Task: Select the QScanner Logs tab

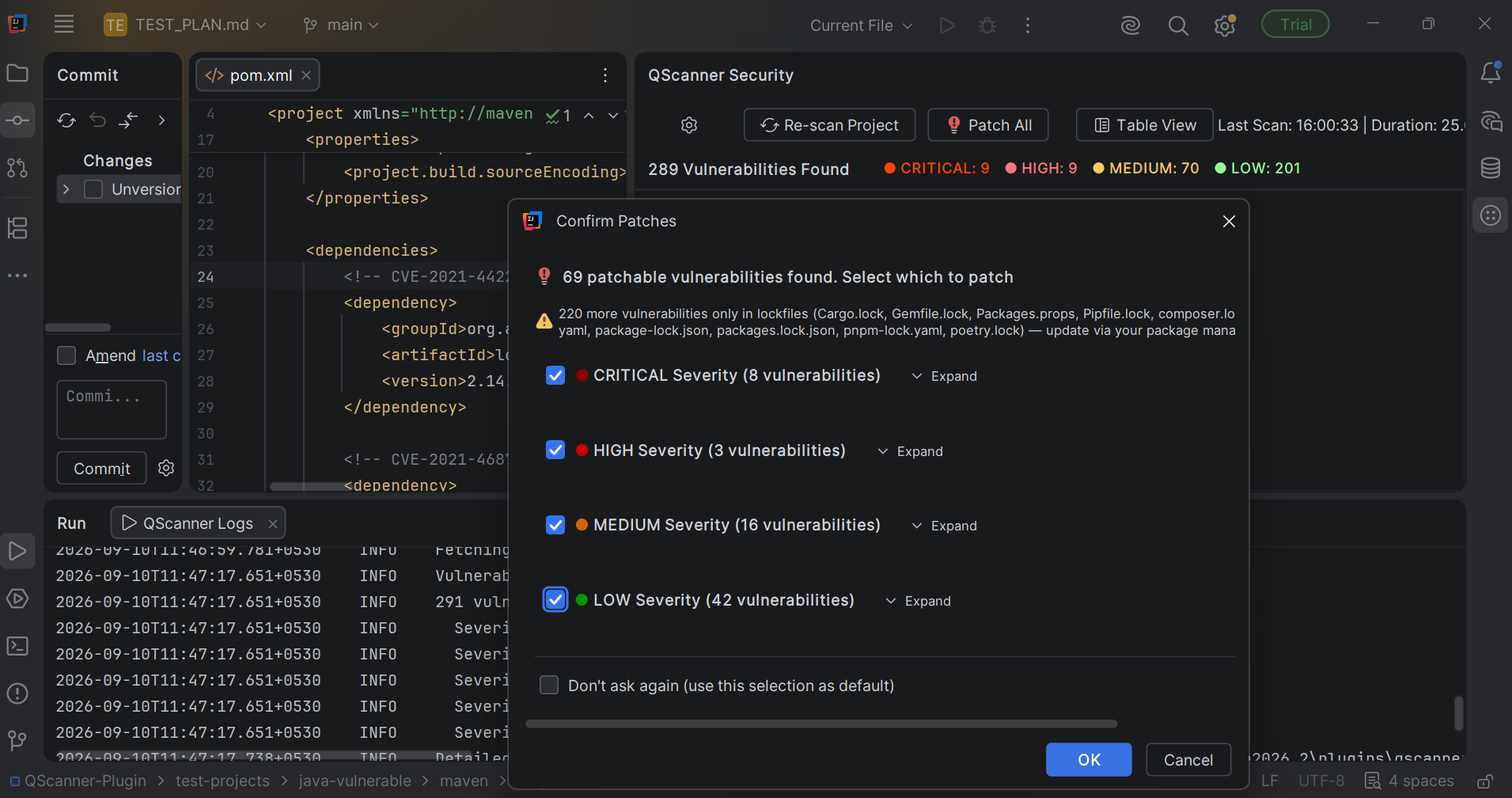Action: tap(198, 523)
